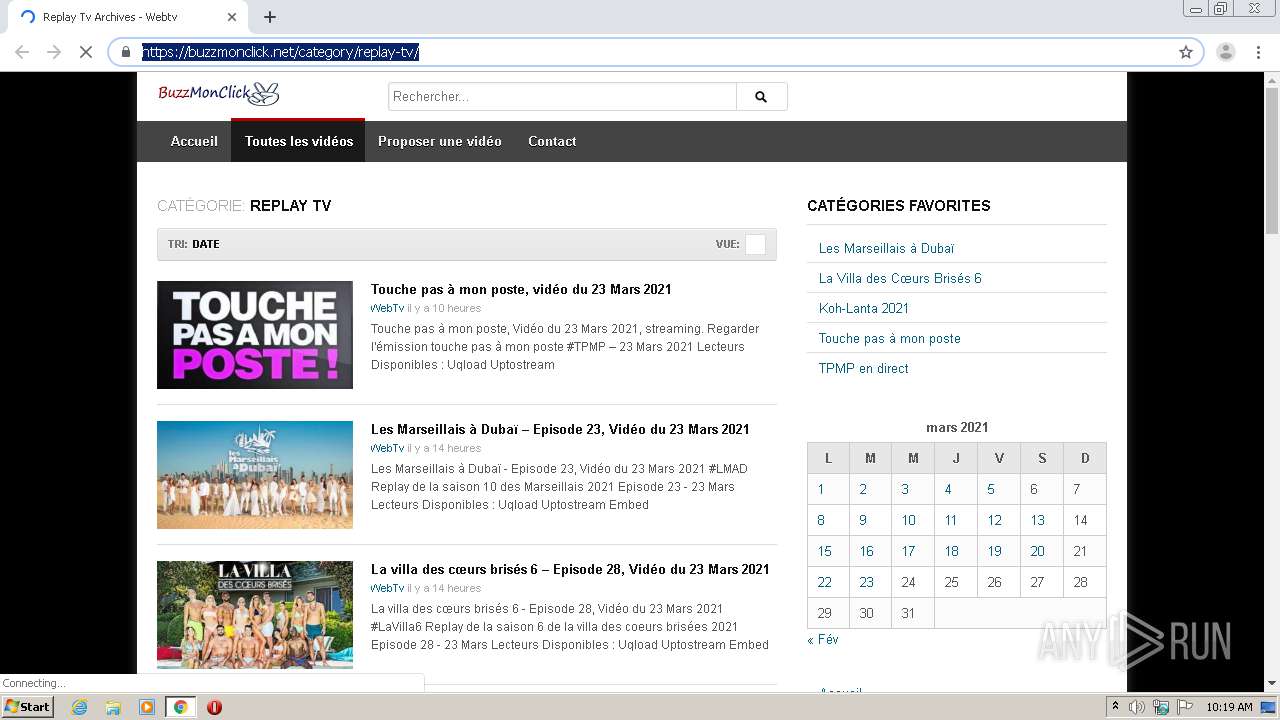1280x720 pixels.
Task: Close the Replay Tv Archives tab
Action: (x=232, y=17)
